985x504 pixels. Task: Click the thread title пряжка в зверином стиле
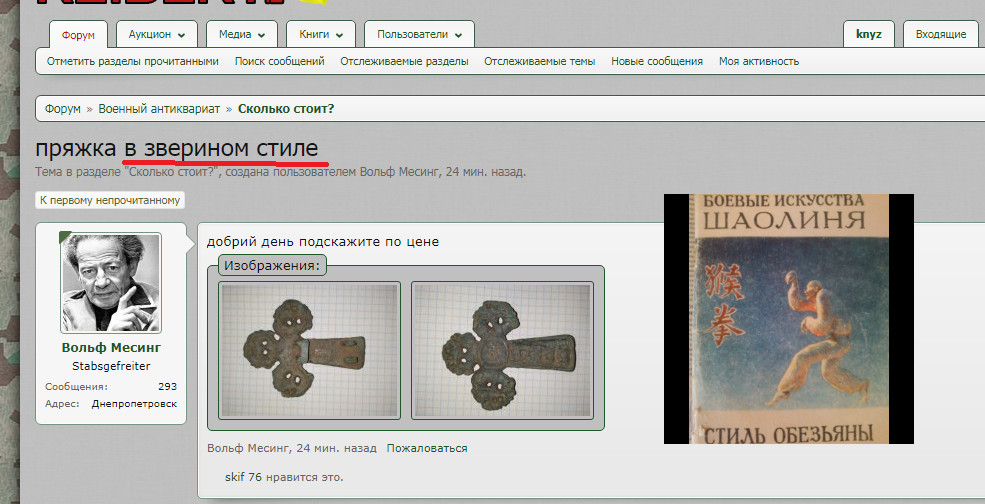[x=177, y=149]
